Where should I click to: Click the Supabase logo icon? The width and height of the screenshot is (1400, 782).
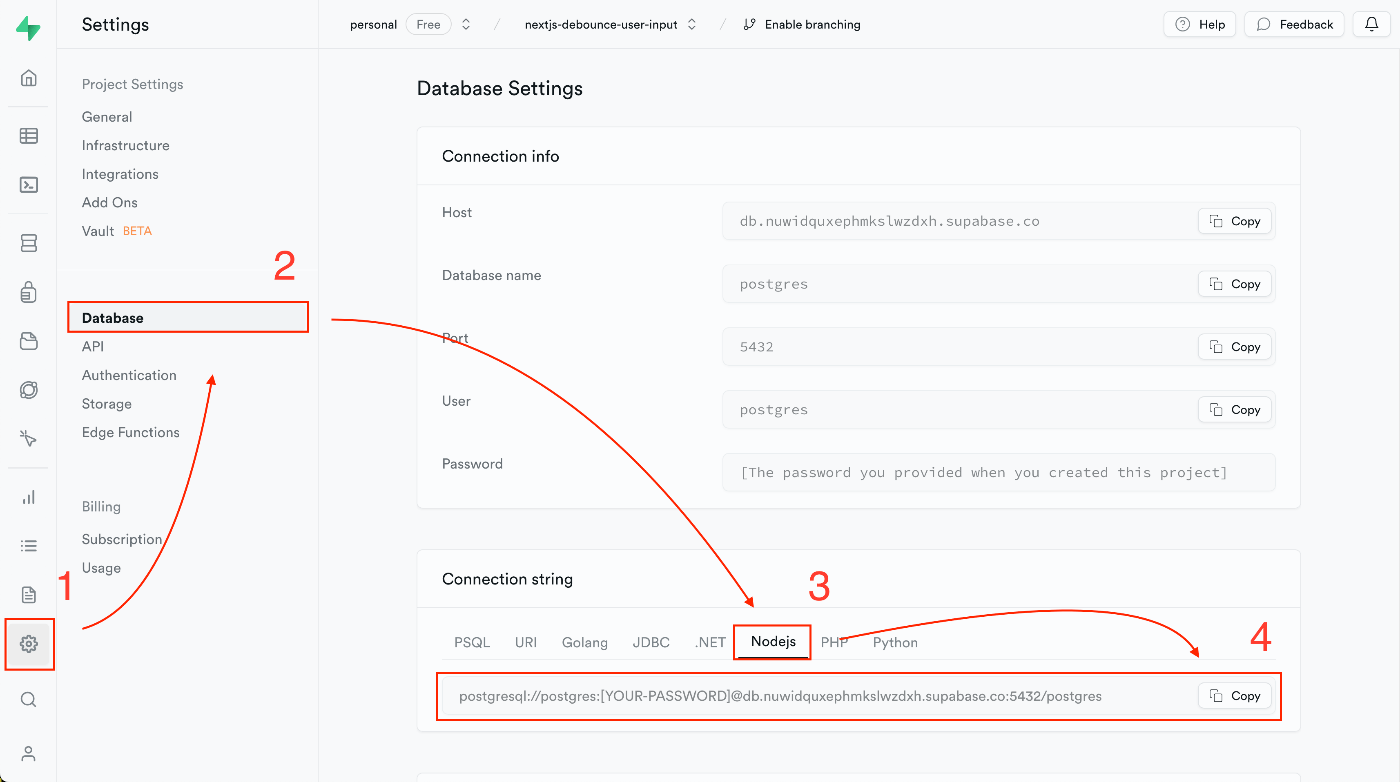pos(29,28)
